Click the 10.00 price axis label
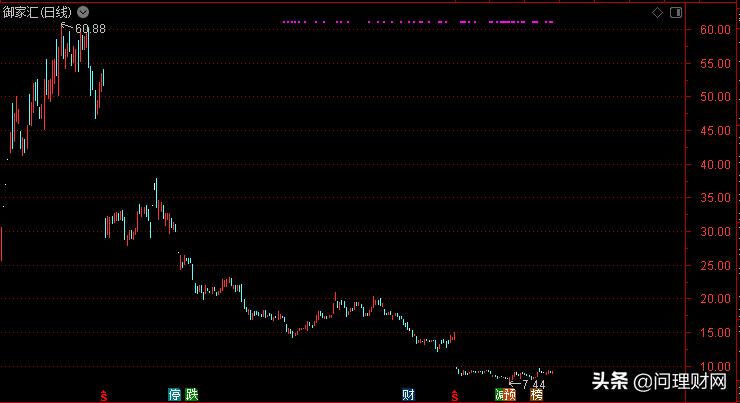The image size is (740, 403). [x=712, y=366]
